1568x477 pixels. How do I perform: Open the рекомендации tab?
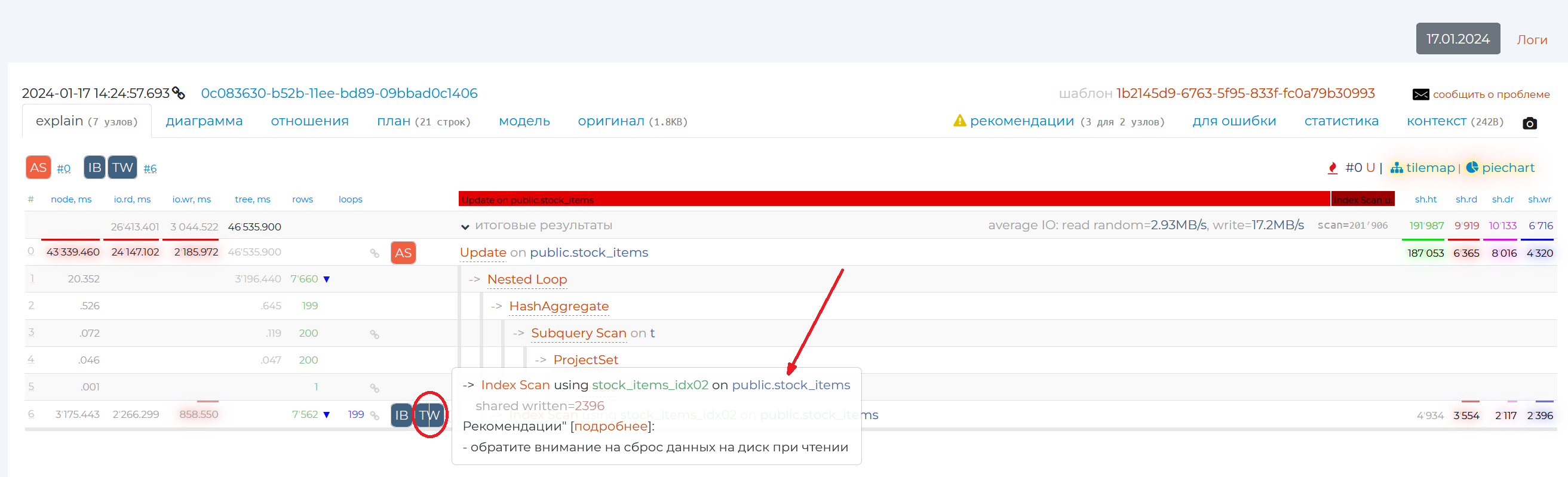[x=1021, y=121]
